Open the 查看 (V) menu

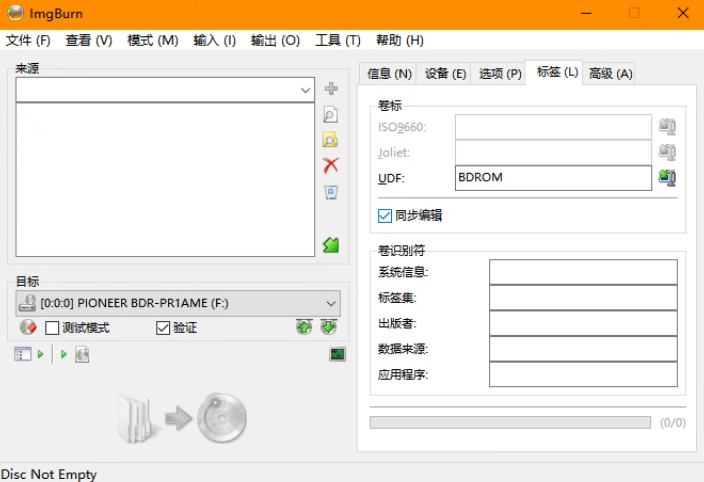tap(89, 40)
